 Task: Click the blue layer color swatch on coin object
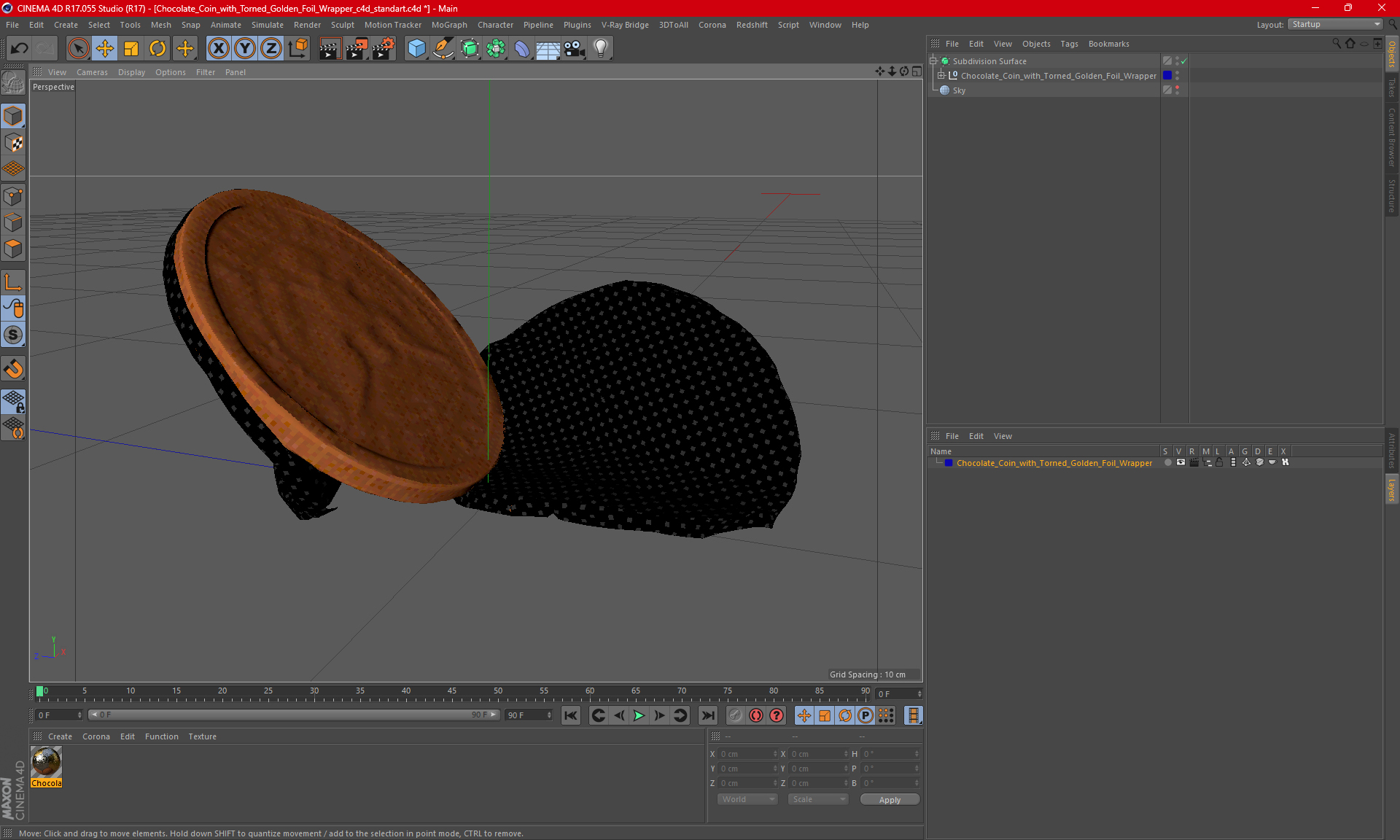point(1167,76)
